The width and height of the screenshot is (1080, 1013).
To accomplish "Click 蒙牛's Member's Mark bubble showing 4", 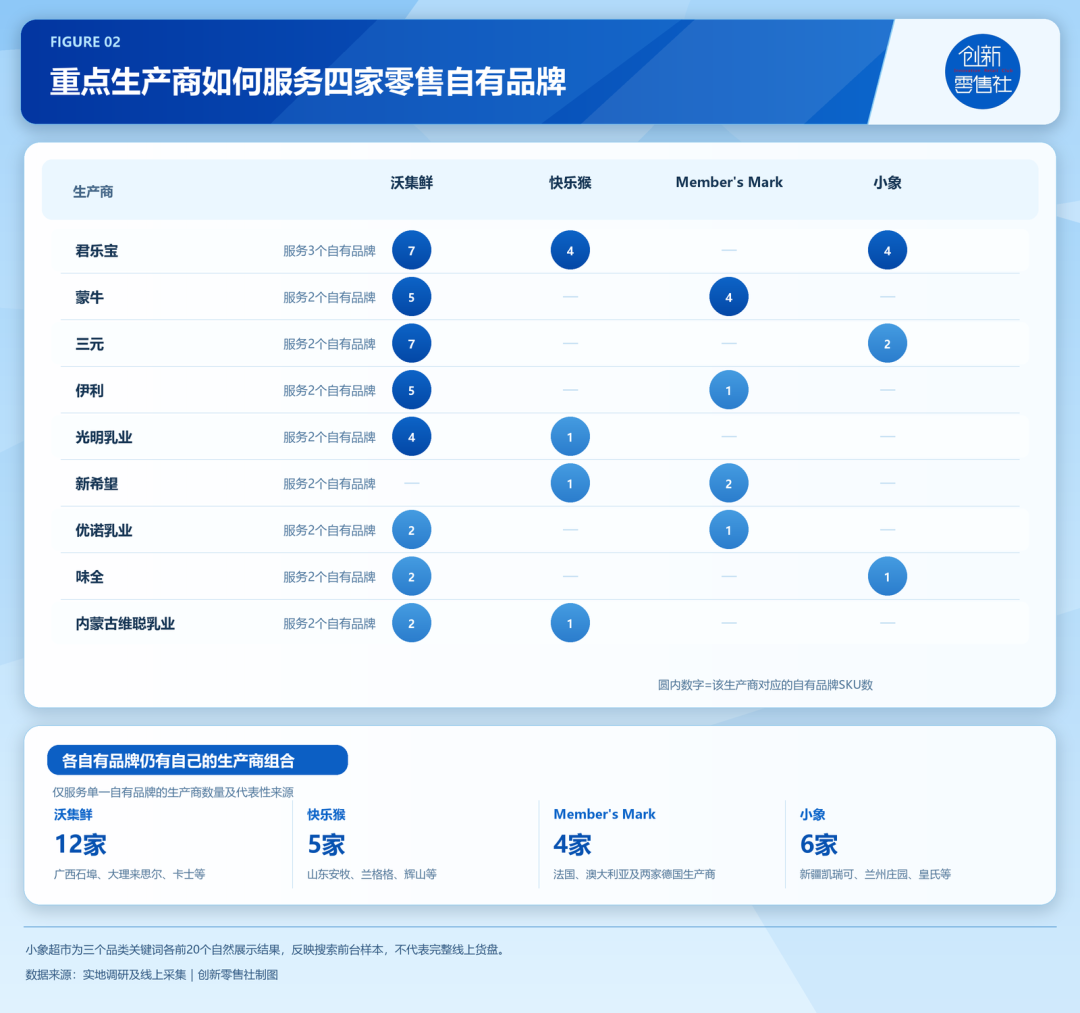I will (x=729, y=297).
